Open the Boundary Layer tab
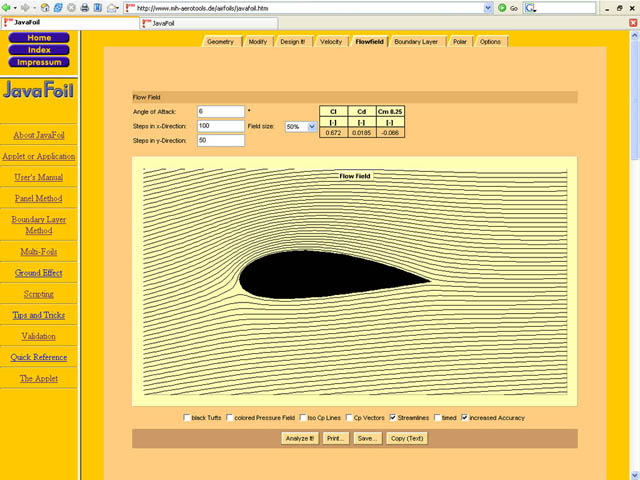Image resolution: width=640 pixels, height=480 pixels. coord(416,42)
